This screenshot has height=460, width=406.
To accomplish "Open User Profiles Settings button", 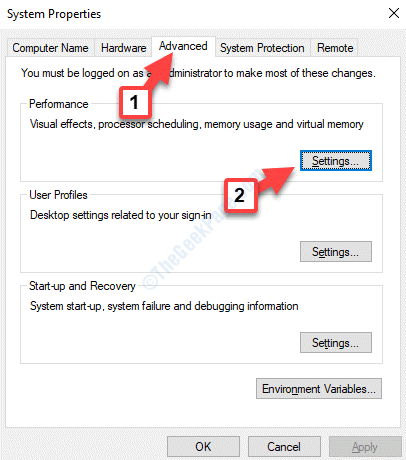I will (x=336, y=252).
